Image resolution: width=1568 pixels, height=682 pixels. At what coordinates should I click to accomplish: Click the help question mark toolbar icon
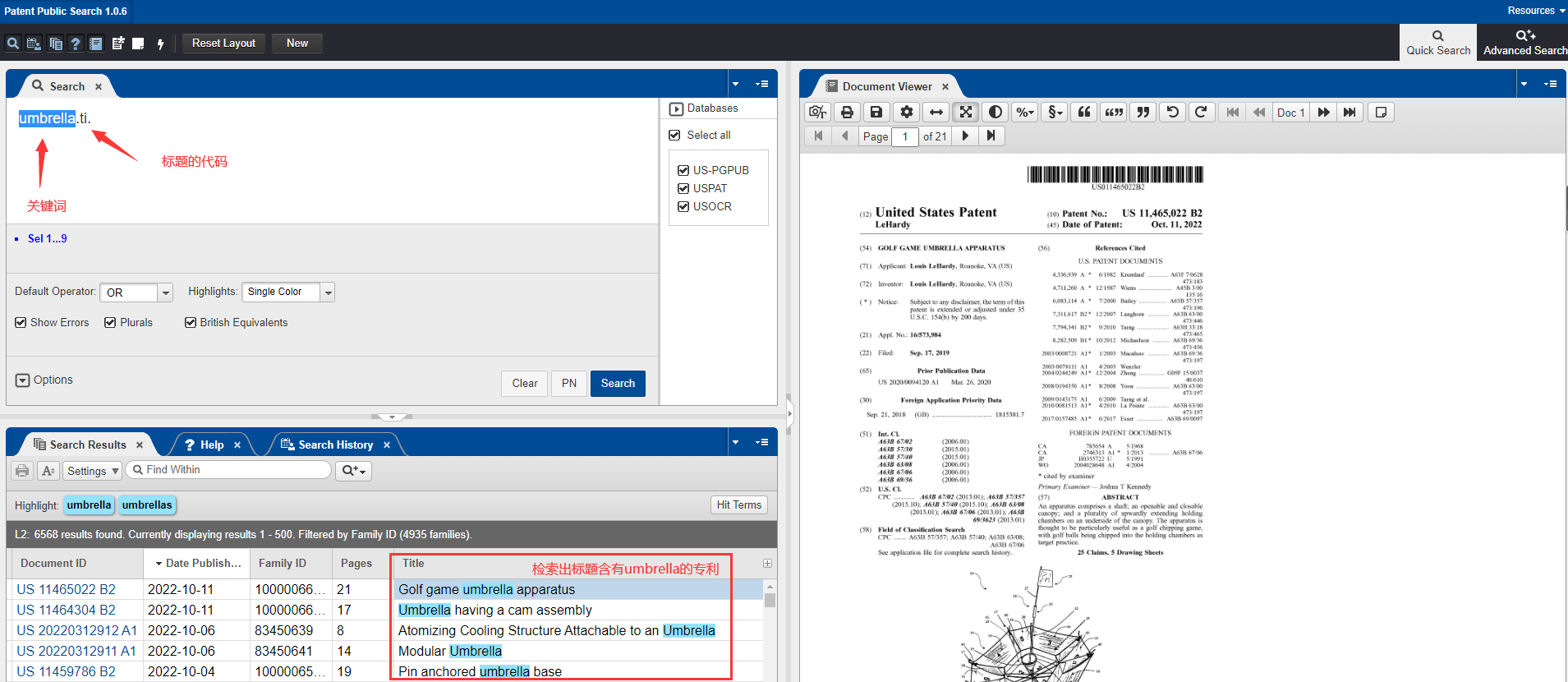coord(76,44)
